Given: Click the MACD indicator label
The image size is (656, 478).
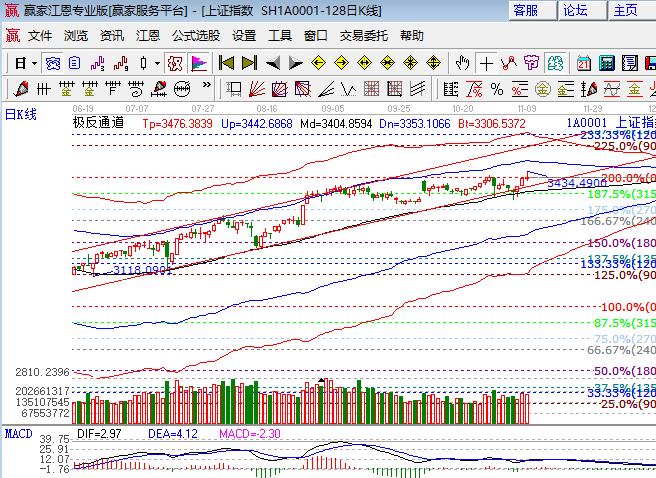Looking at the screenshot, I should [17, 433].
